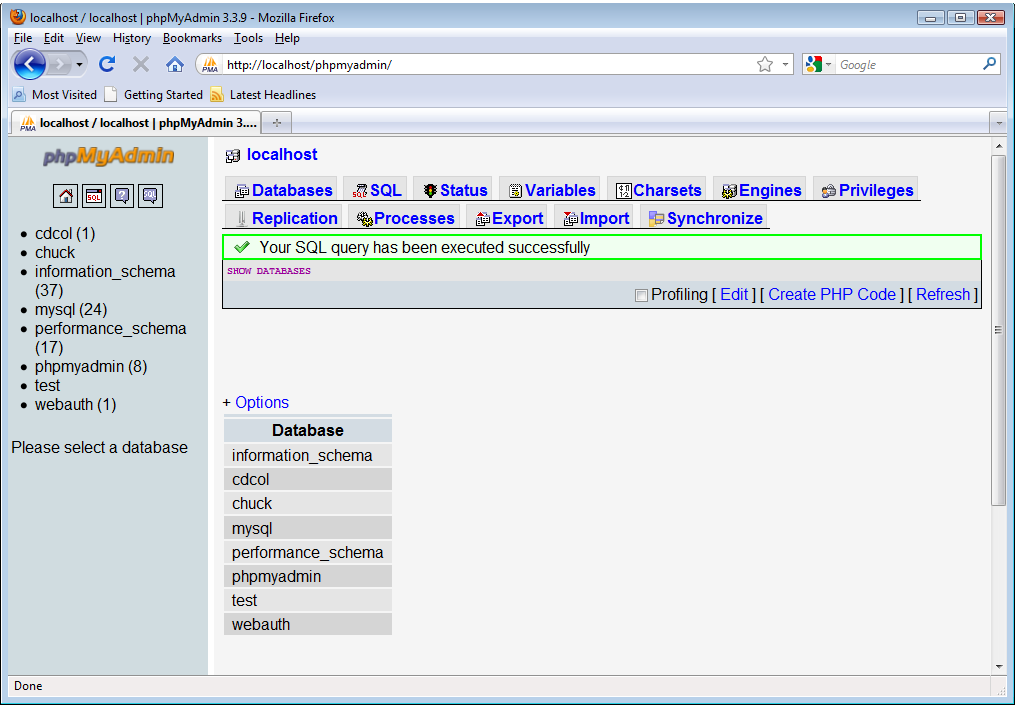Click the server icon beside localhost heading
This screenshot has width=1015, height=705.
pyautogui.click(x=232, y=155)
